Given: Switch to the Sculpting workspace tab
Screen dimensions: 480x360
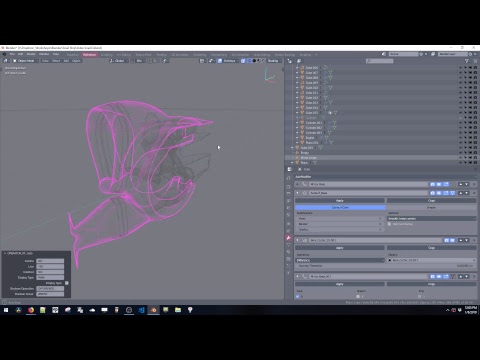Looking at the screenshot, I should [106, 55].
